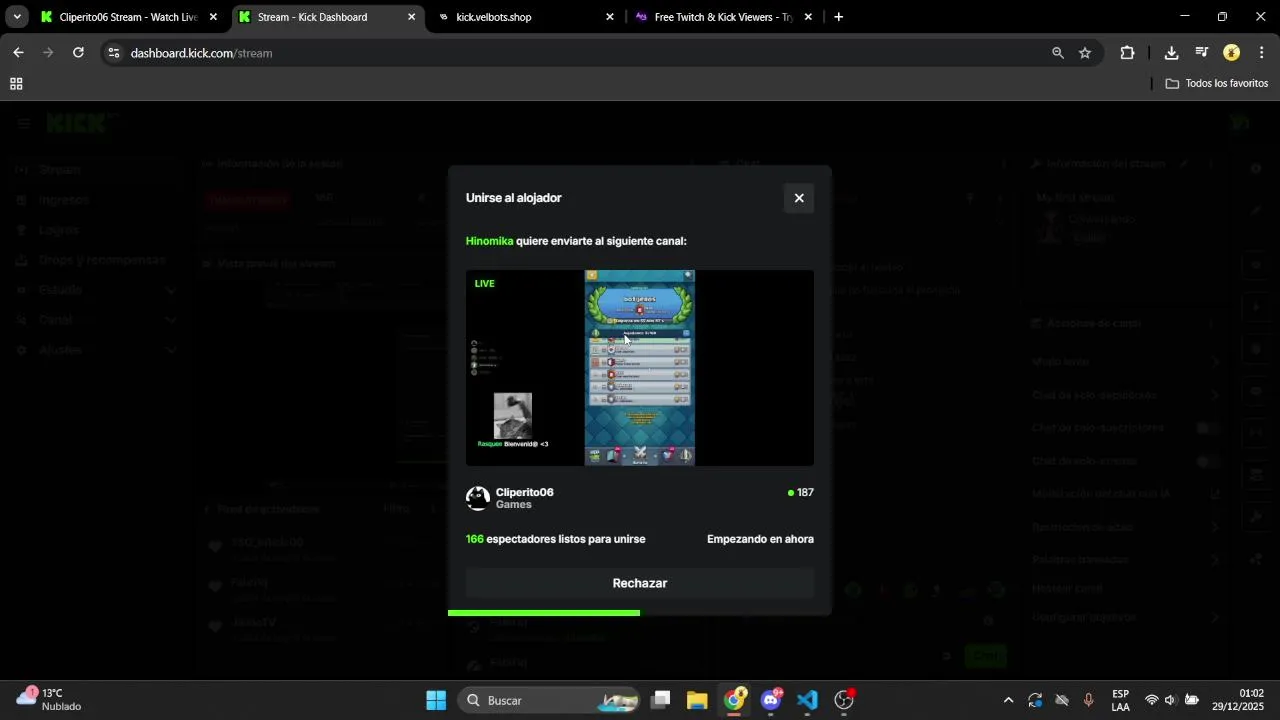The width and height of the screenshot is (1280, 720).
Task: Open Visual Studio Code from the taskbar
Action: click(807, 700)
